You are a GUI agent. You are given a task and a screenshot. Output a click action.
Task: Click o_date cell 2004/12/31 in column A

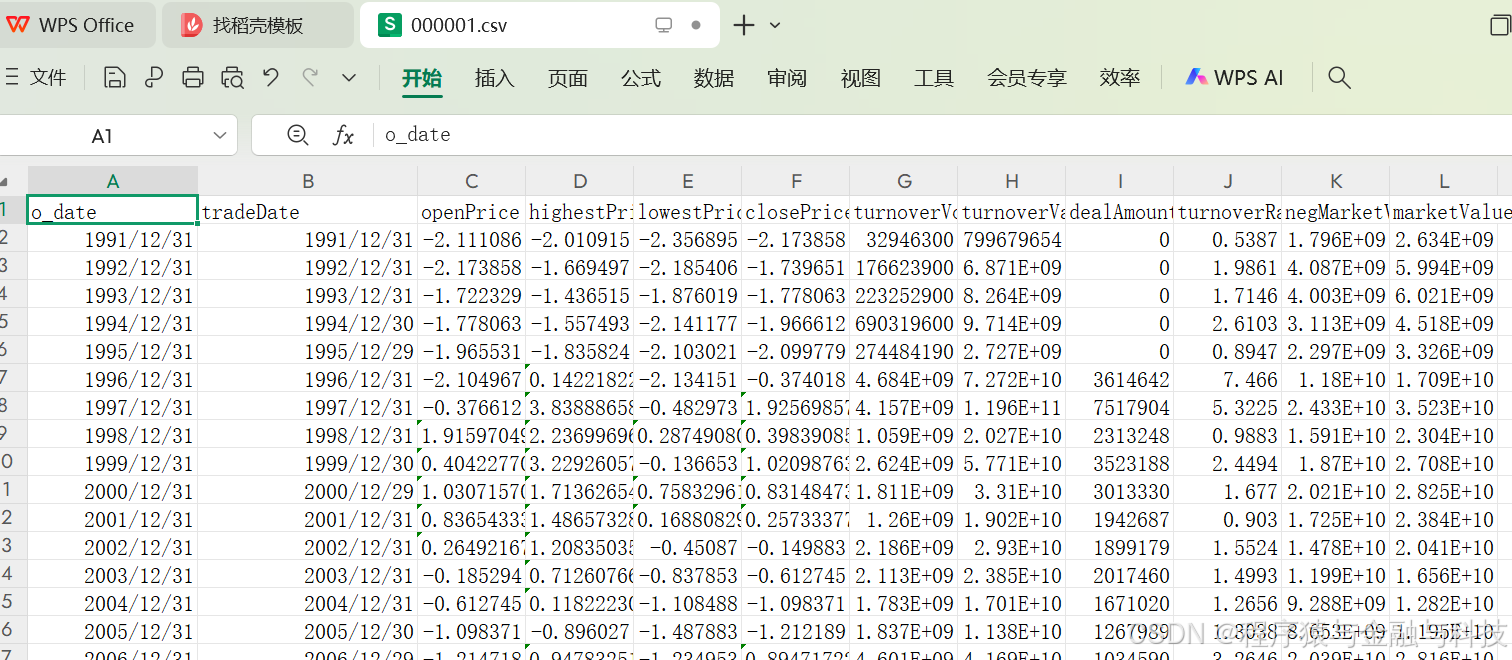(x=113, y=604)
